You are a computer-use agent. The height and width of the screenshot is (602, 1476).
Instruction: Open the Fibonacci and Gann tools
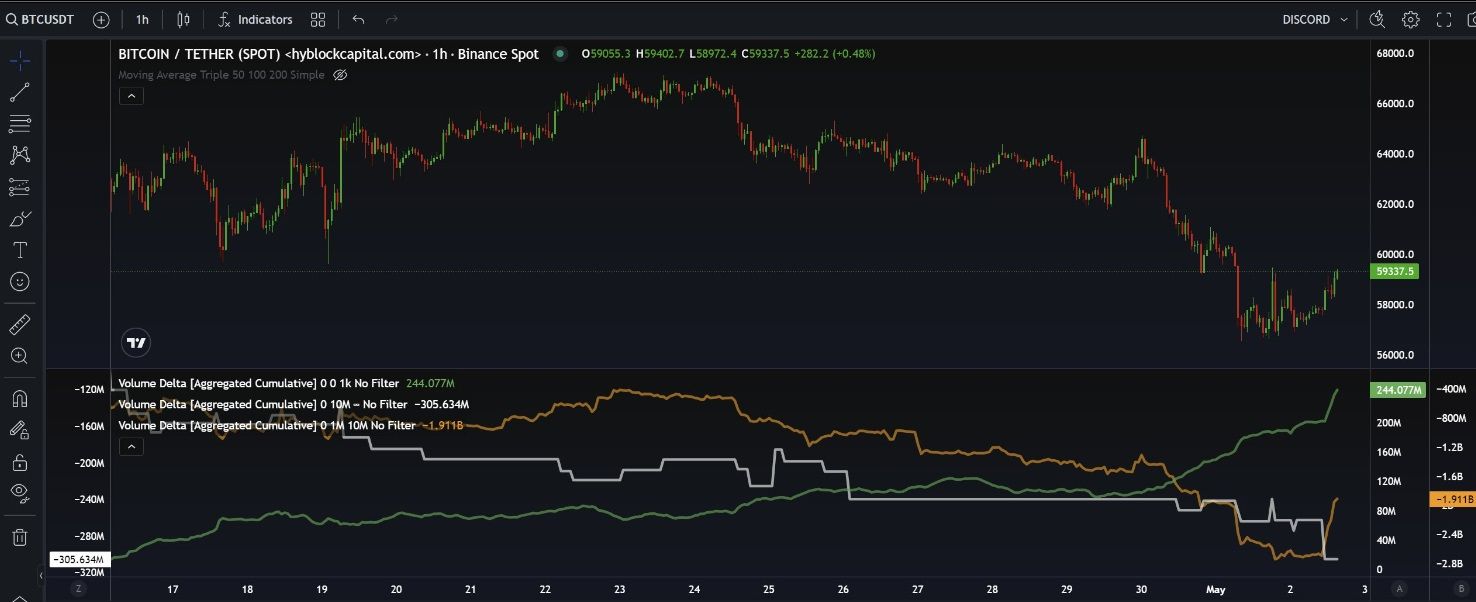tap(19, 124)
